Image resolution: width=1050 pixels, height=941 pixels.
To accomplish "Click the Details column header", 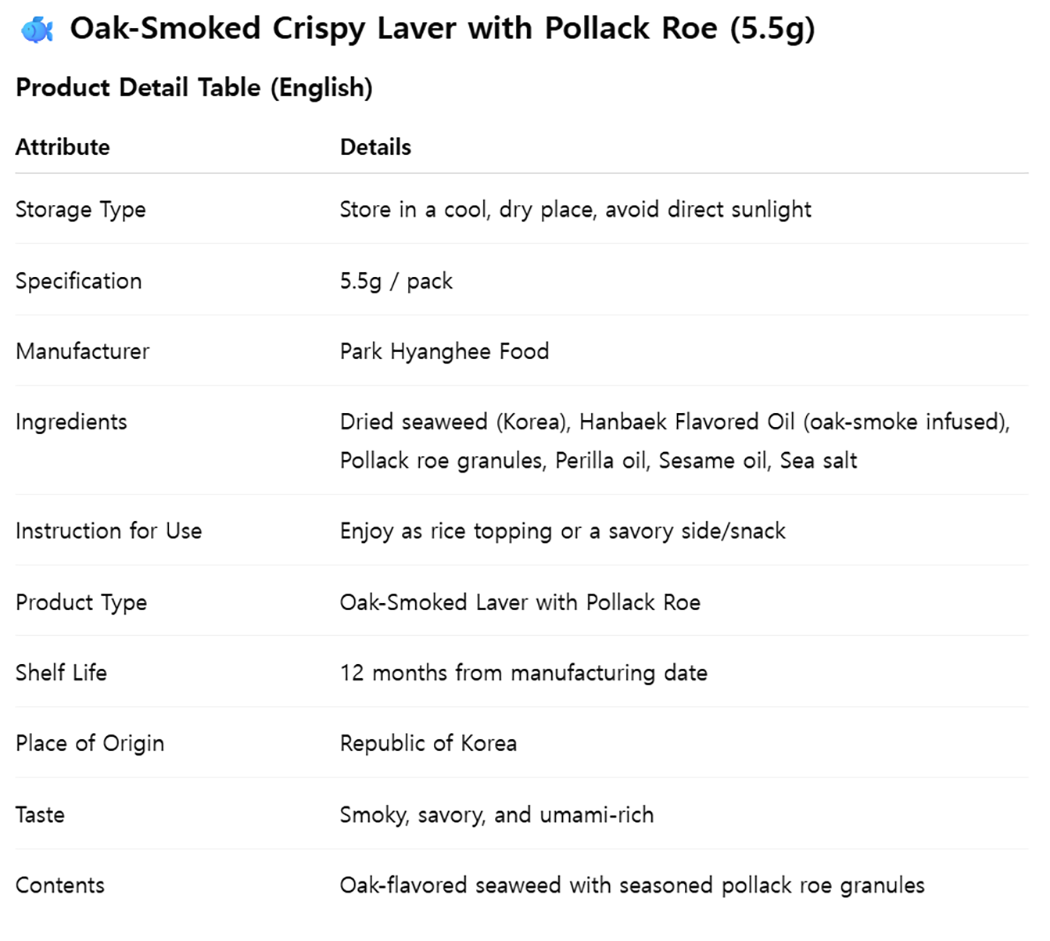I will [376, 147].
